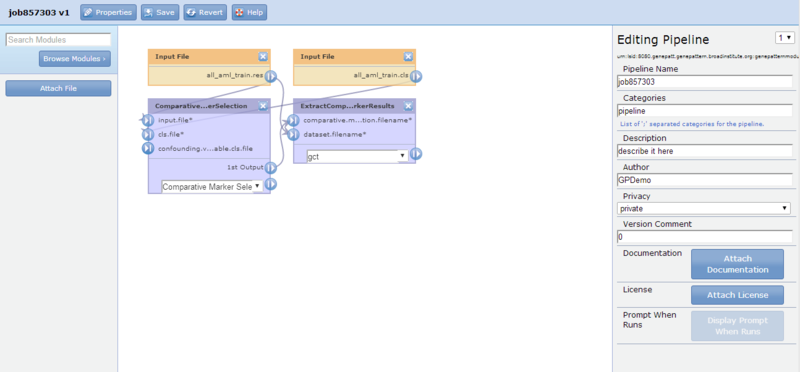Edit the Description field
This screenshot has height=372, width=800.
click(705, 151)
